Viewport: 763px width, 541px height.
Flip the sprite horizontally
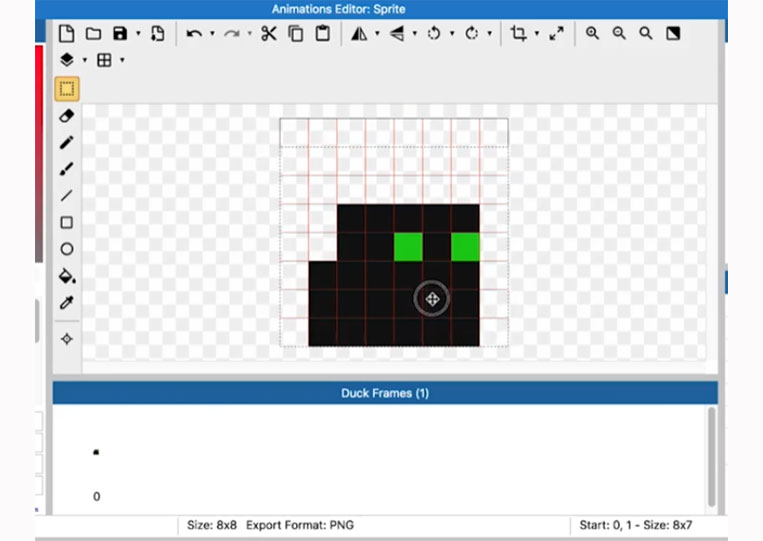(359, 34)
